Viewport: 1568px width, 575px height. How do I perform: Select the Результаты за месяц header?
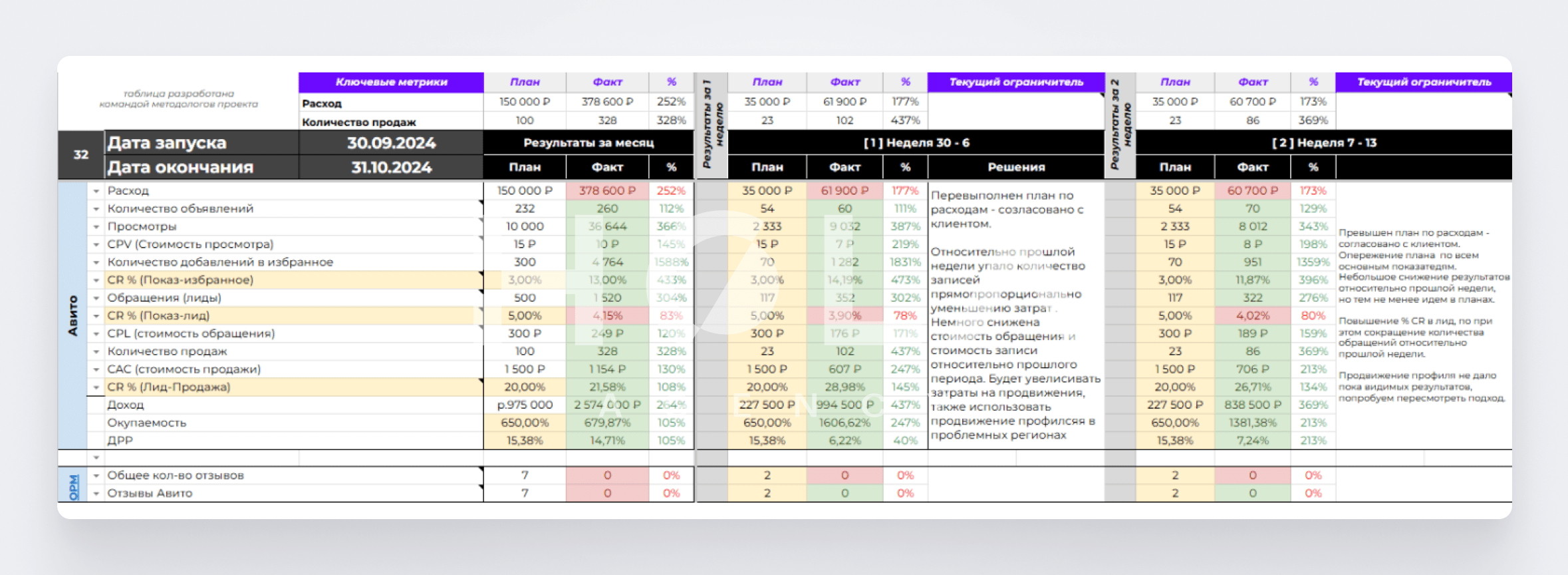(x=588, y=142)
